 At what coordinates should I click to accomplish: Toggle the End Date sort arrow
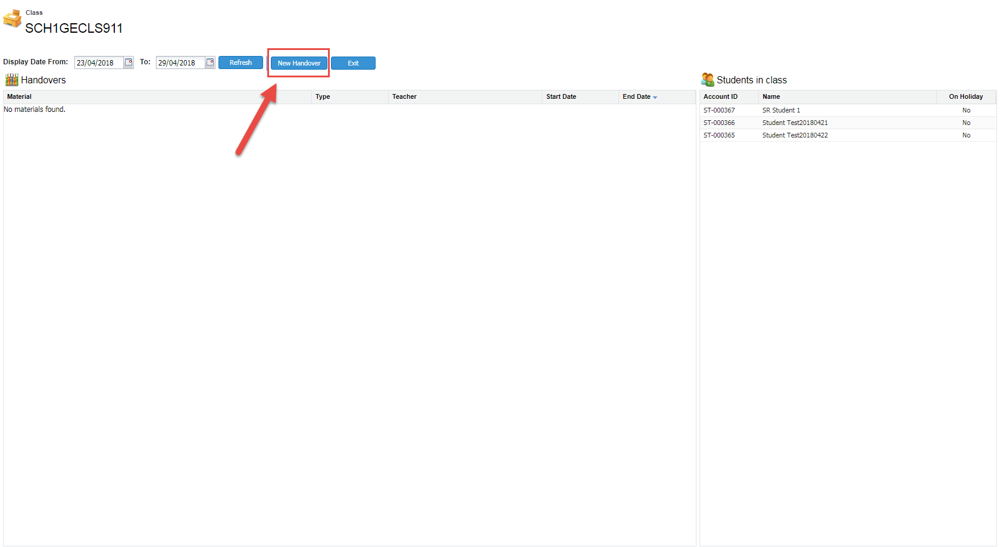pos(655,98)
